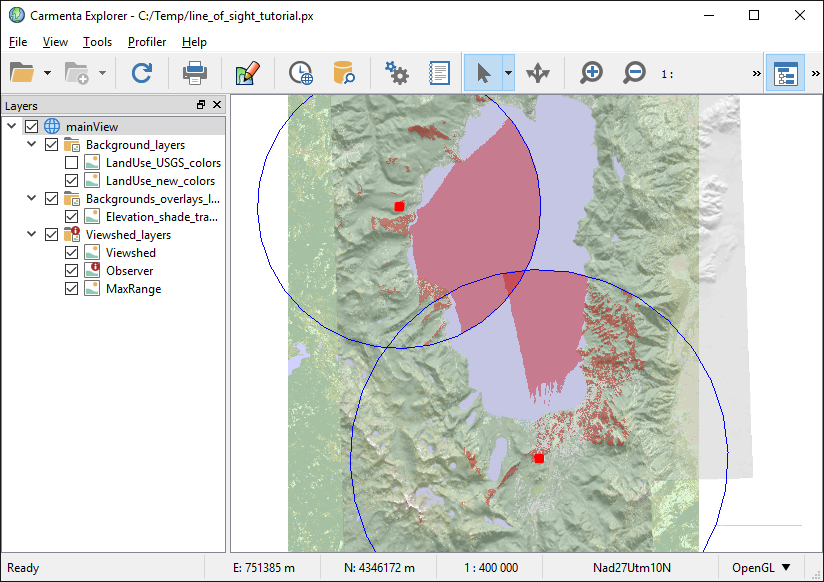This screenshot has height=582, width=824.
Task: Open the gears settings icon
Action: click(x=397, y=73)
